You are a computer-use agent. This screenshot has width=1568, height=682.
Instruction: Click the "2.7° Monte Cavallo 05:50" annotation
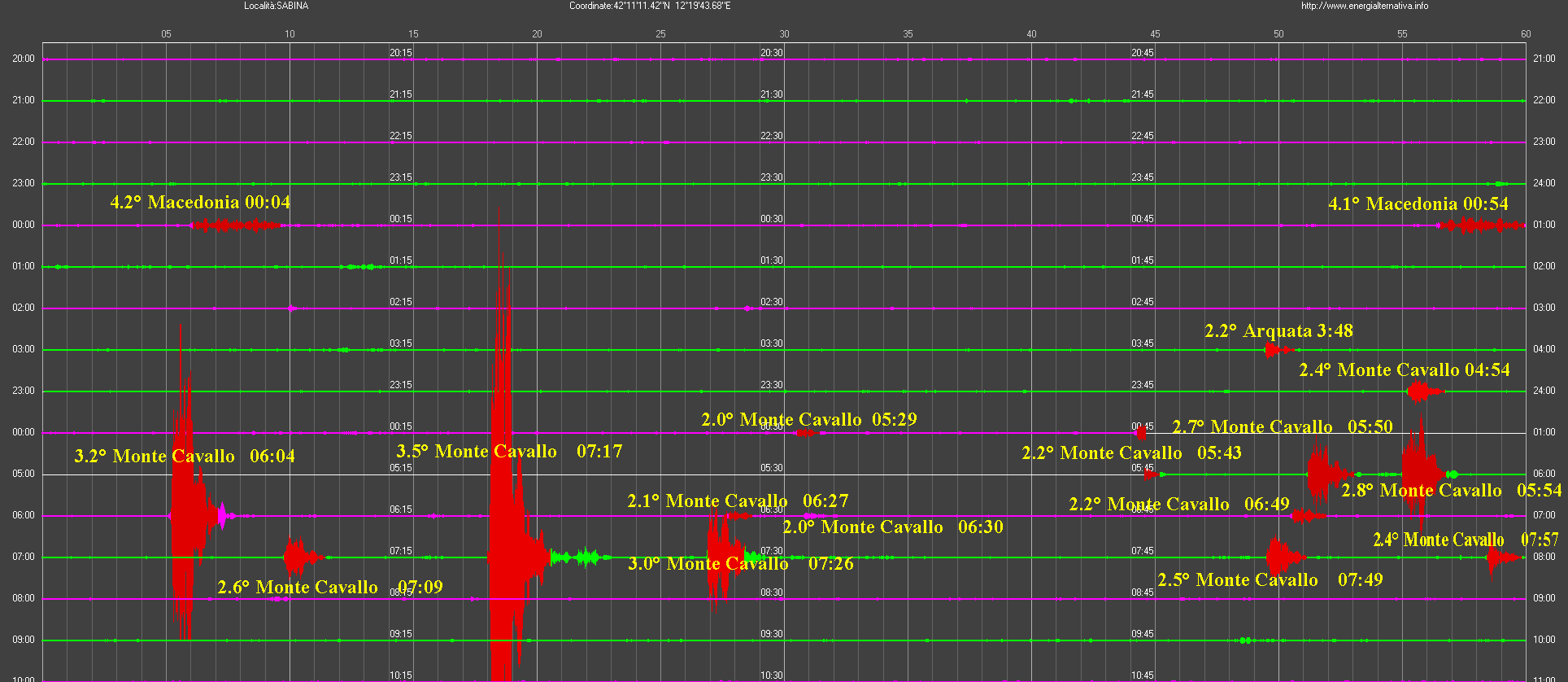click(1283, 426)
